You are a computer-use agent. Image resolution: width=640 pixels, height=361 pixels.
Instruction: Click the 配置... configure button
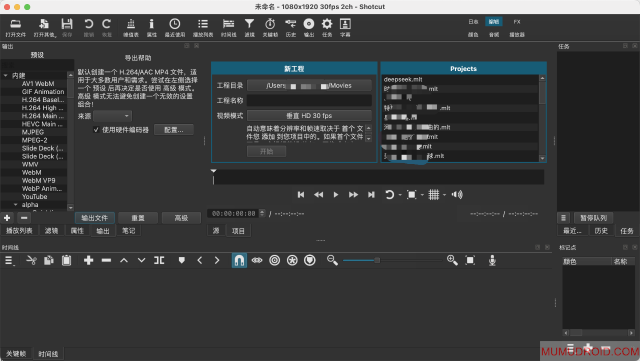173,130
